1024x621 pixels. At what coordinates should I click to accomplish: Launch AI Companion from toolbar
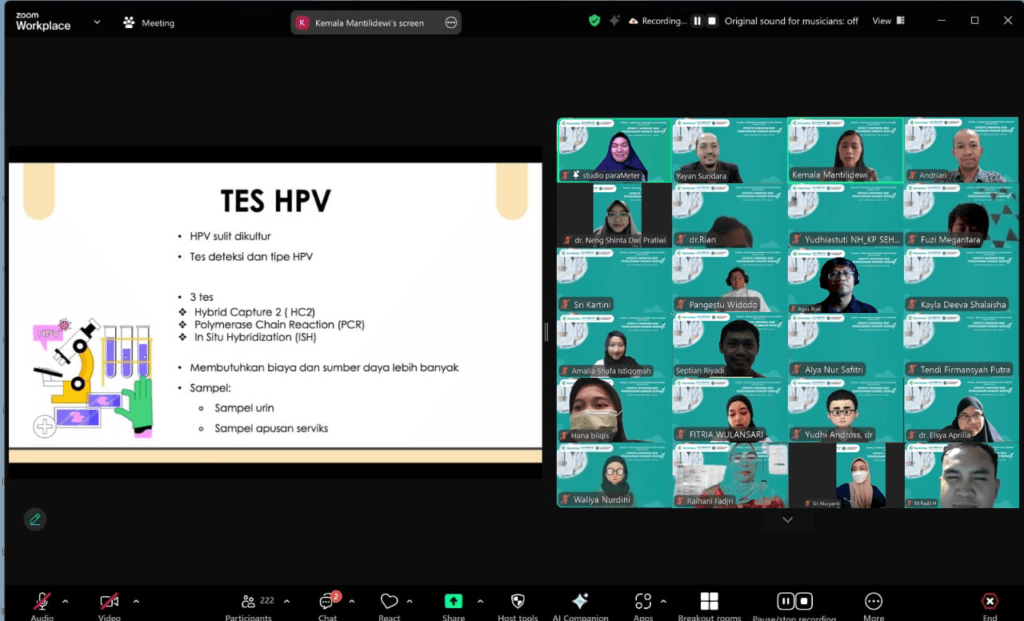pos(579,602)
